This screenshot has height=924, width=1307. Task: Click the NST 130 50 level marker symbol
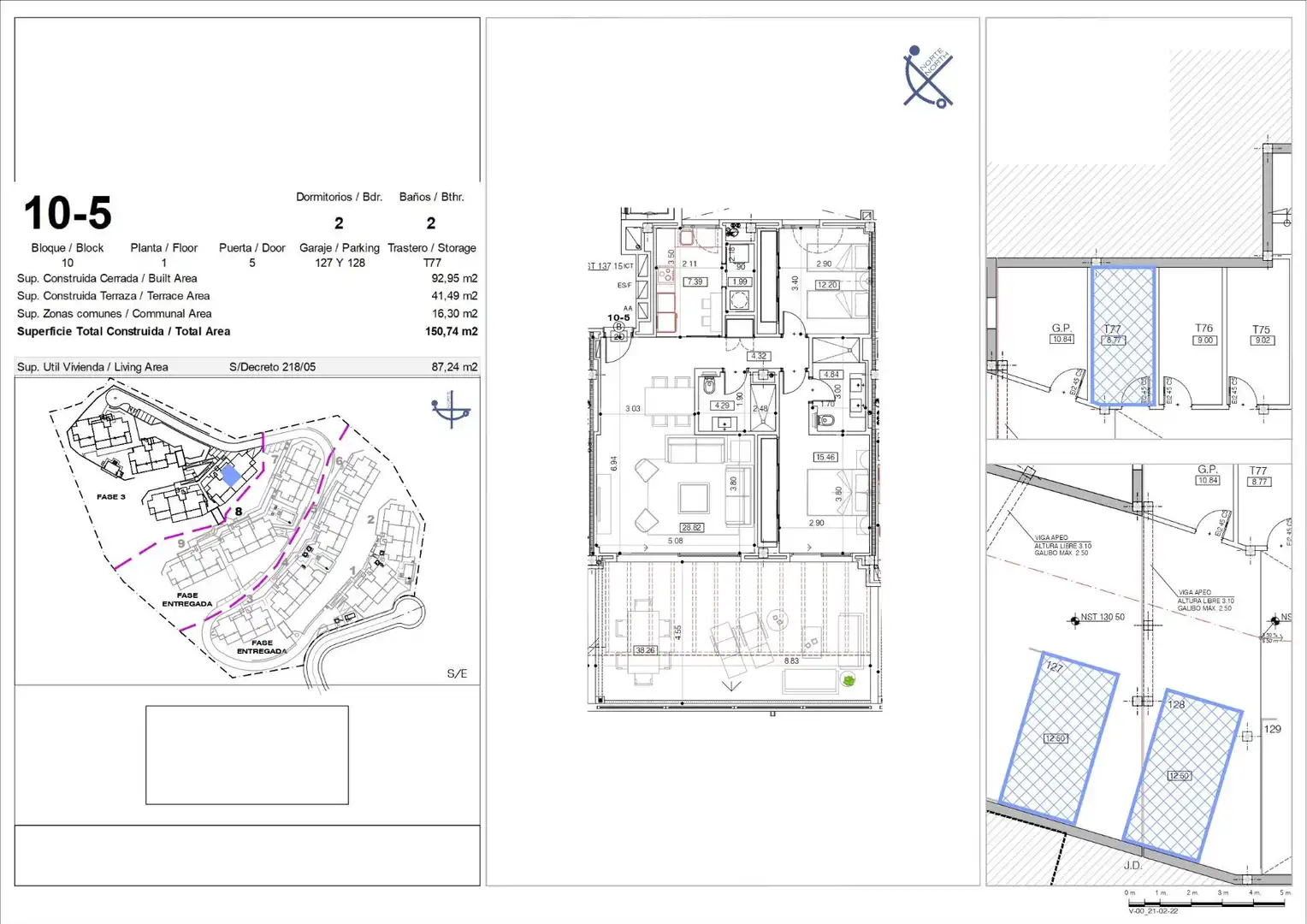pos(1075,620)
